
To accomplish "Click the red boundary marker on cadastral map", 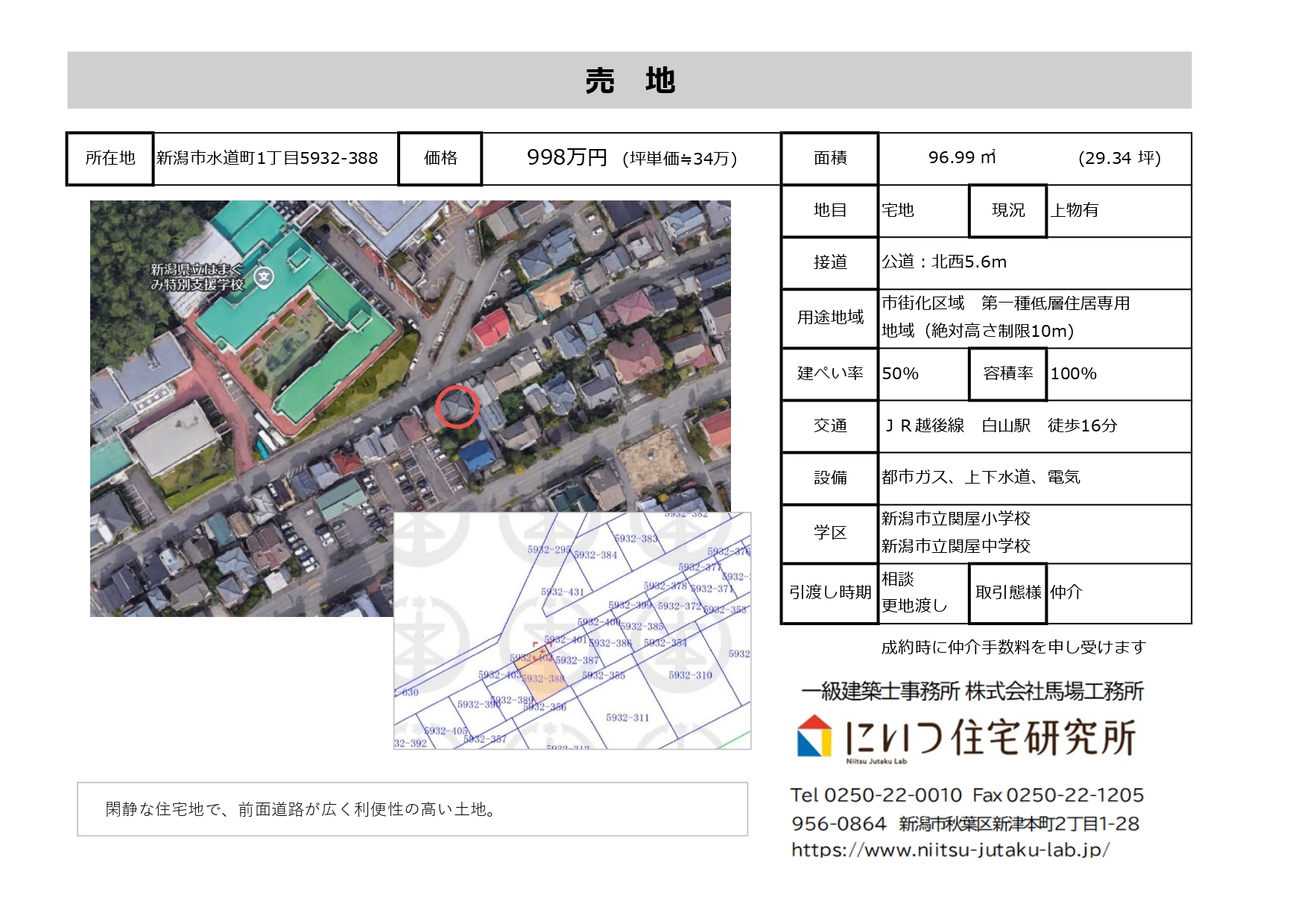I will [x=535, y=645].
